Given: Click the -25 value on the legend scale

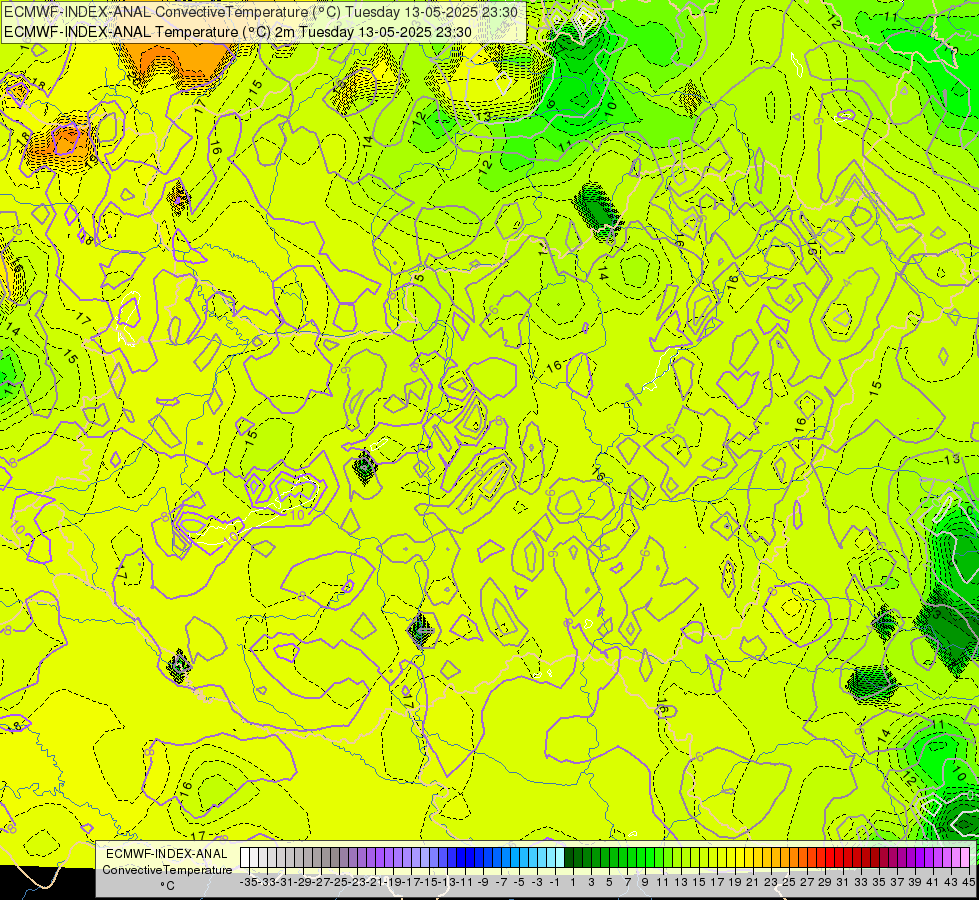Looking at the screenshot, I should [338, 883].
